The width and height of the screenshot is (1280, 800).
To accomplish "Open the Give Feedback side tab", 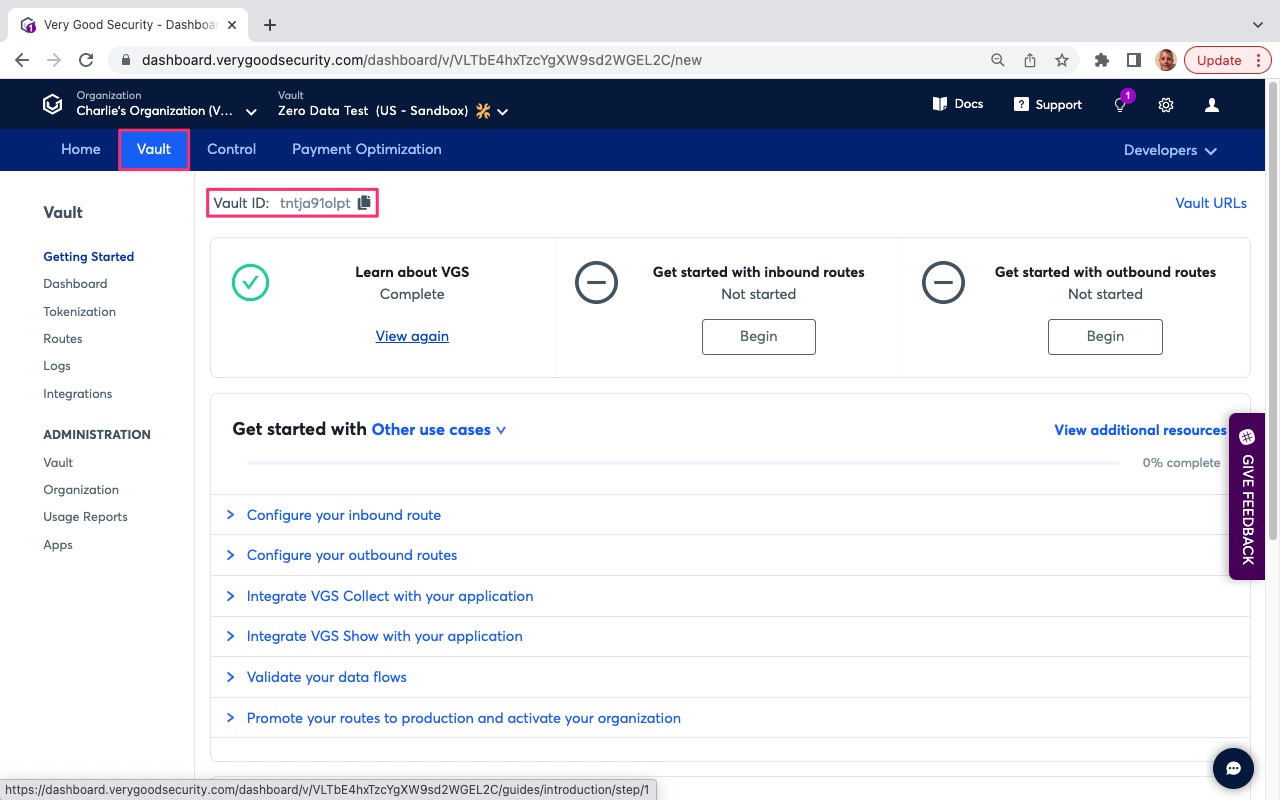I will (1247, 496).
